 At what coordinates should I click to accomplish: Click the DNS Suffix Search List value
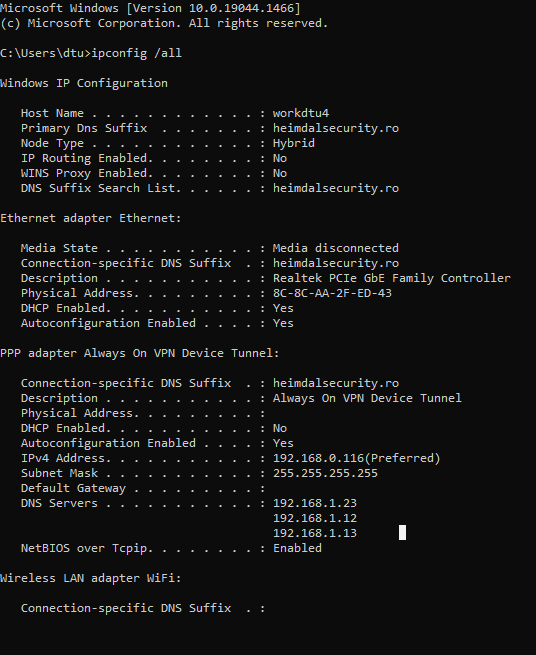pyautogui.click(x=336, y=188)
